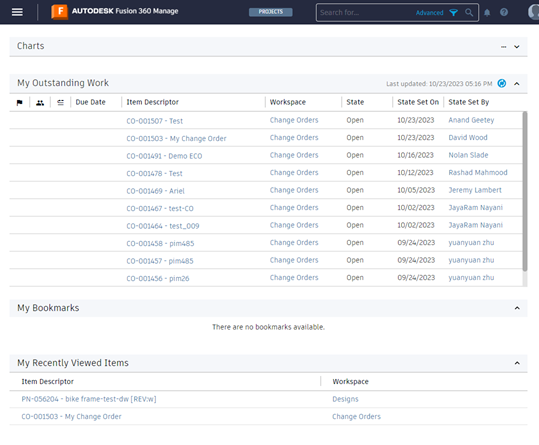Viewport: 539px width, 445px height.
Task: Click Jeremy Lambert user link
Action: [475, 190]
